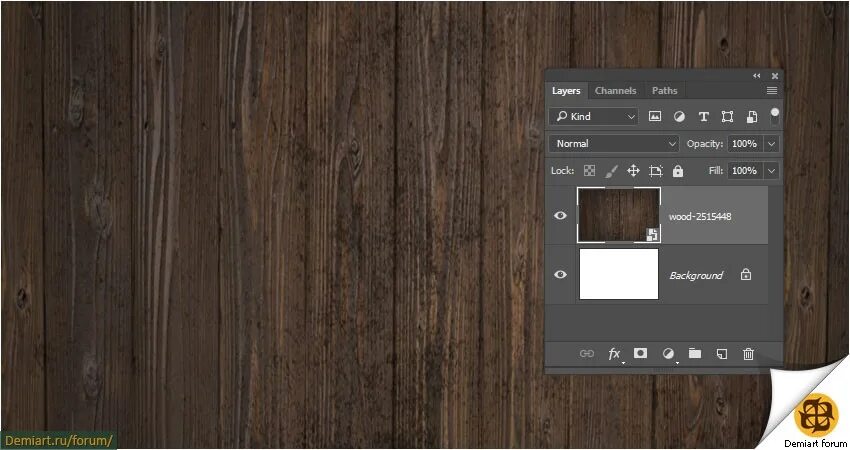Hide the Background layer

[561, 274]
